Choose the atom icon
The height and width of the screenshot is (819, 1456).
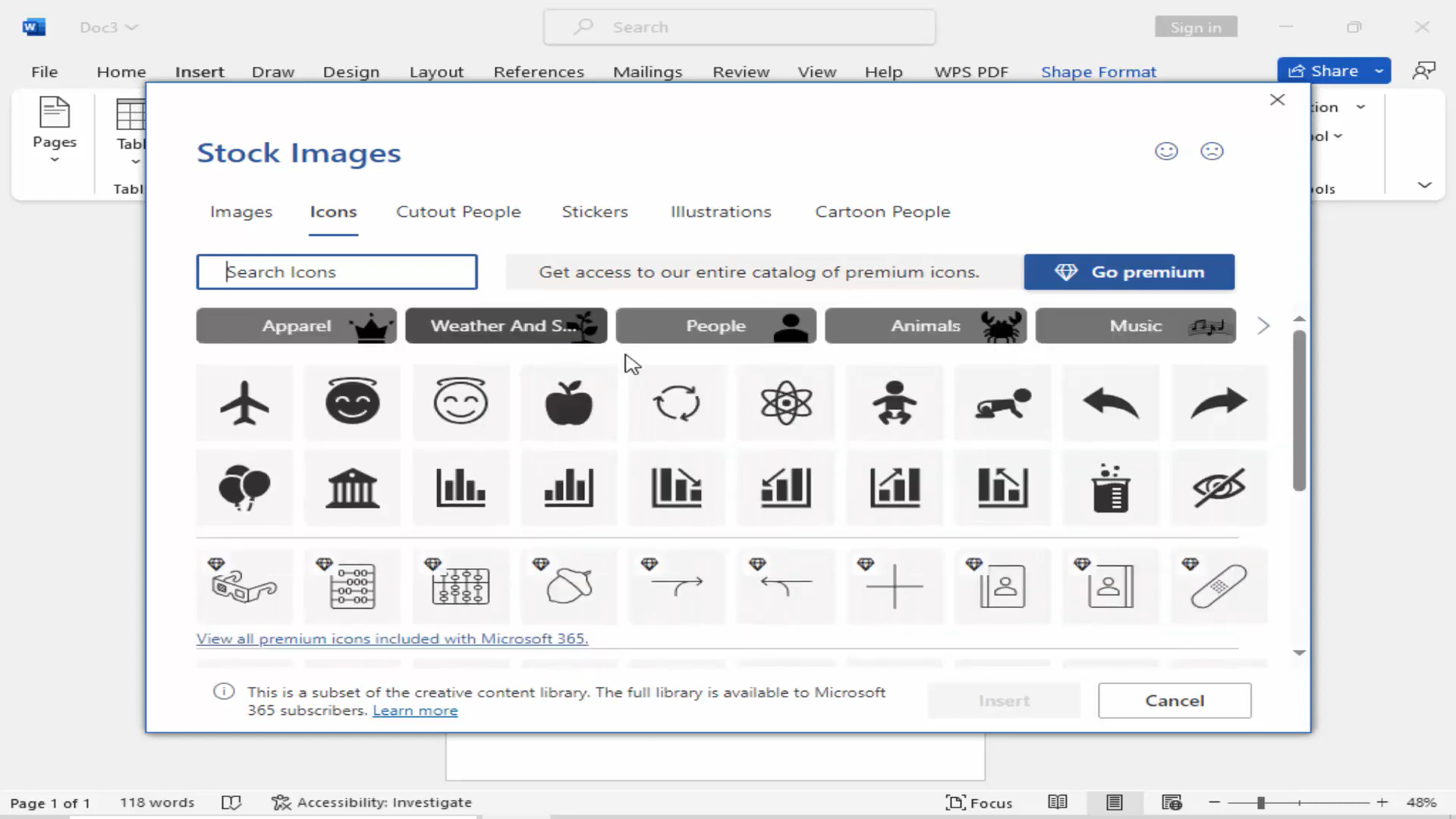pos(785,403)
